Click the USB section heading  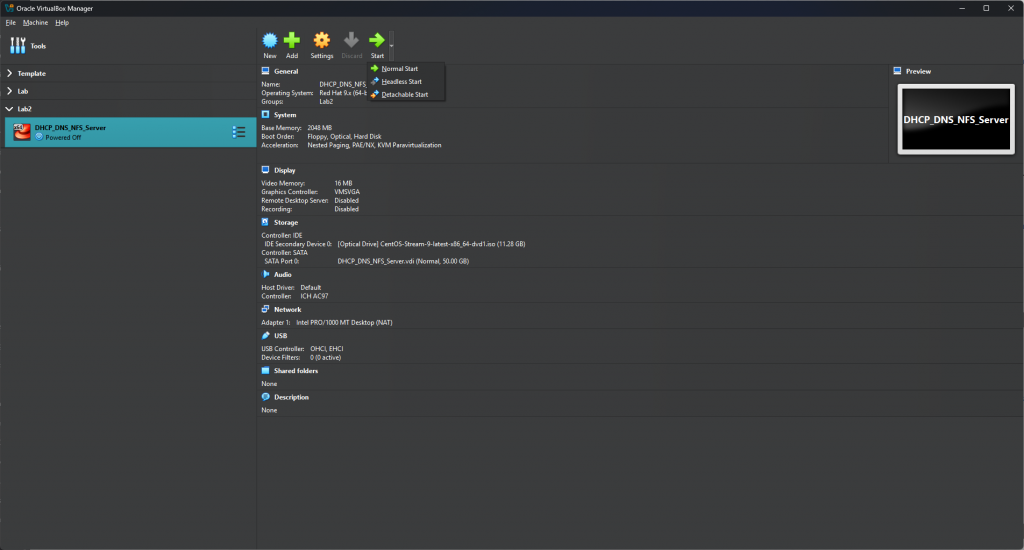(x=280, y=336)
